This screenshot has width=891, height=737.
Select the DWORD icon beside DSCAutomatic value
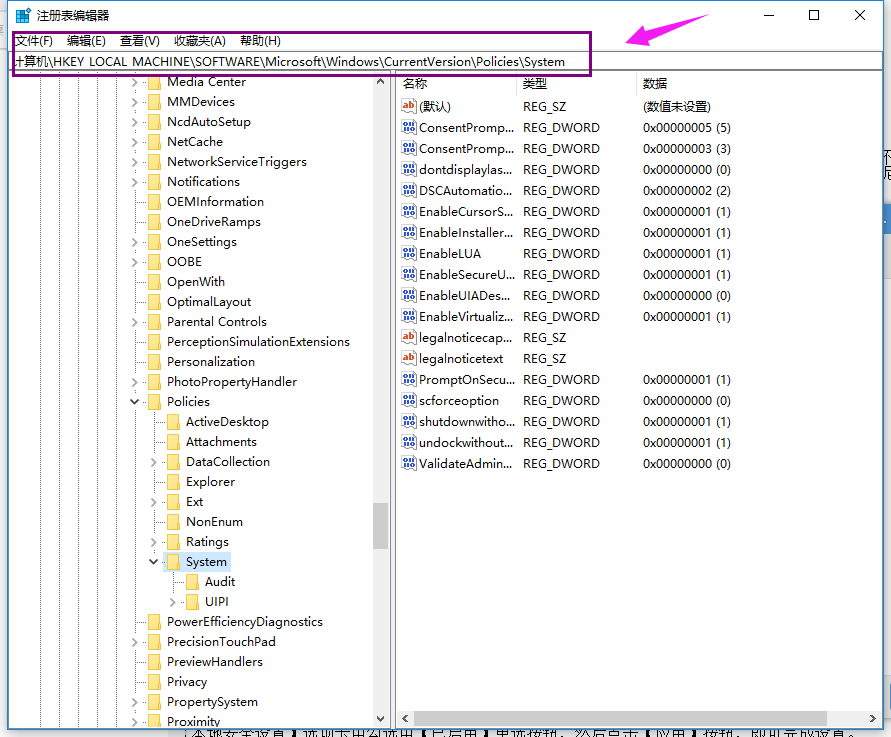click(x=409, y=190)
